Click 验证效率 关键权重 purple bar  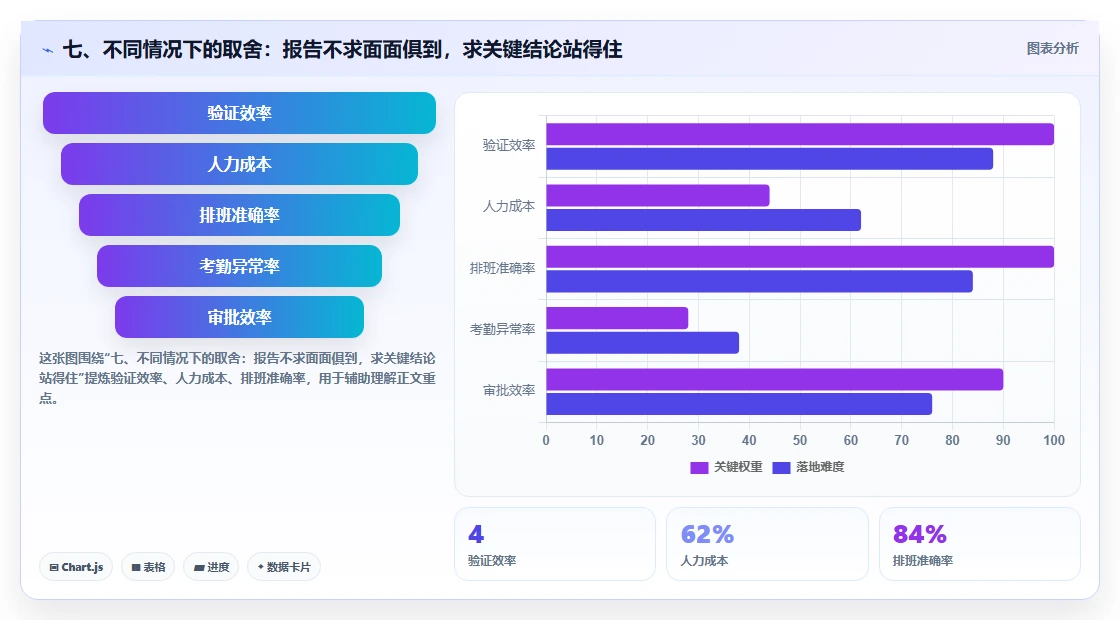point(800,134)
